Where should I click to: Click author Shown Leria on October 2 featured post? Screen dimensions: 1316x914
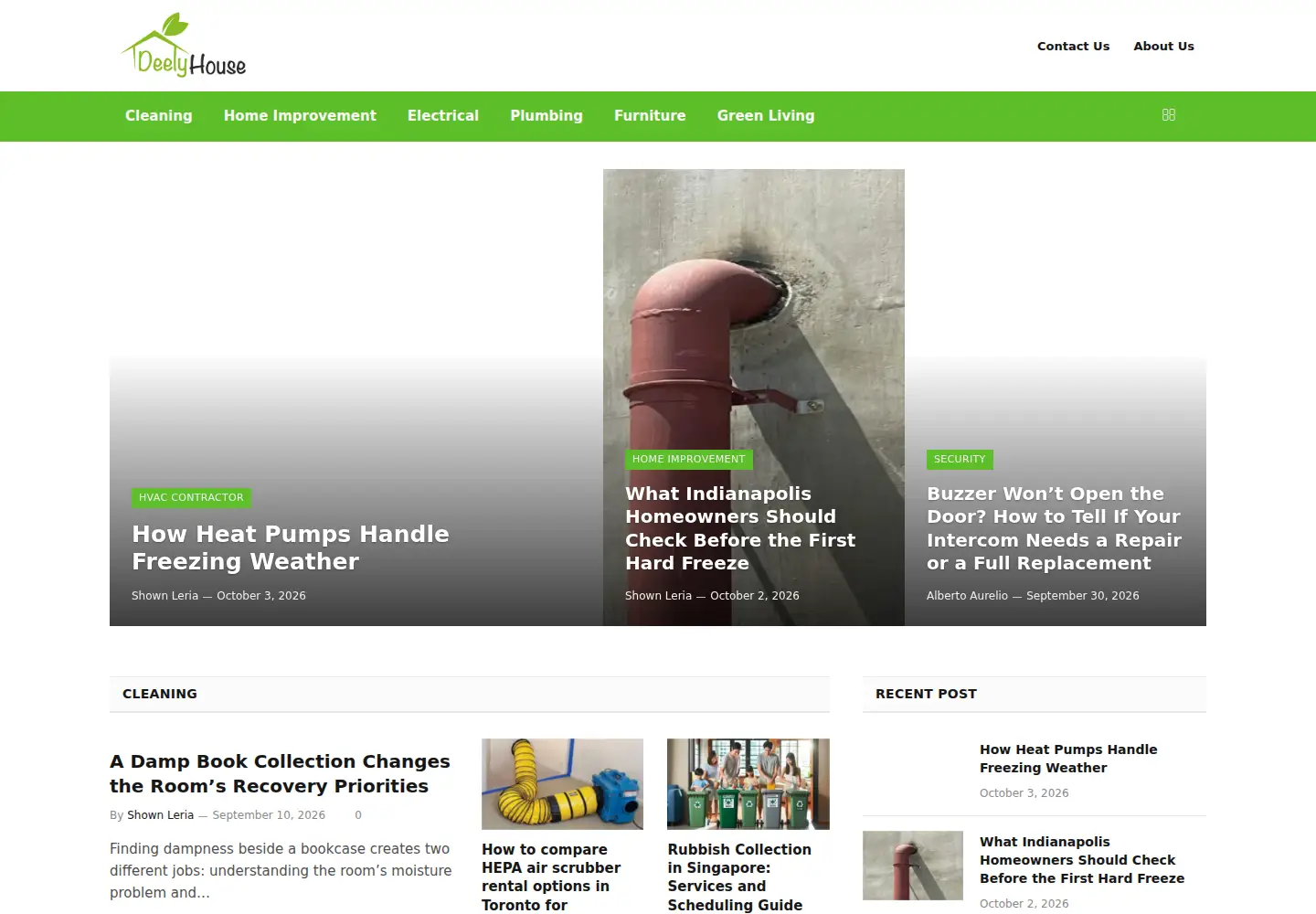click(x=658, y=596)
